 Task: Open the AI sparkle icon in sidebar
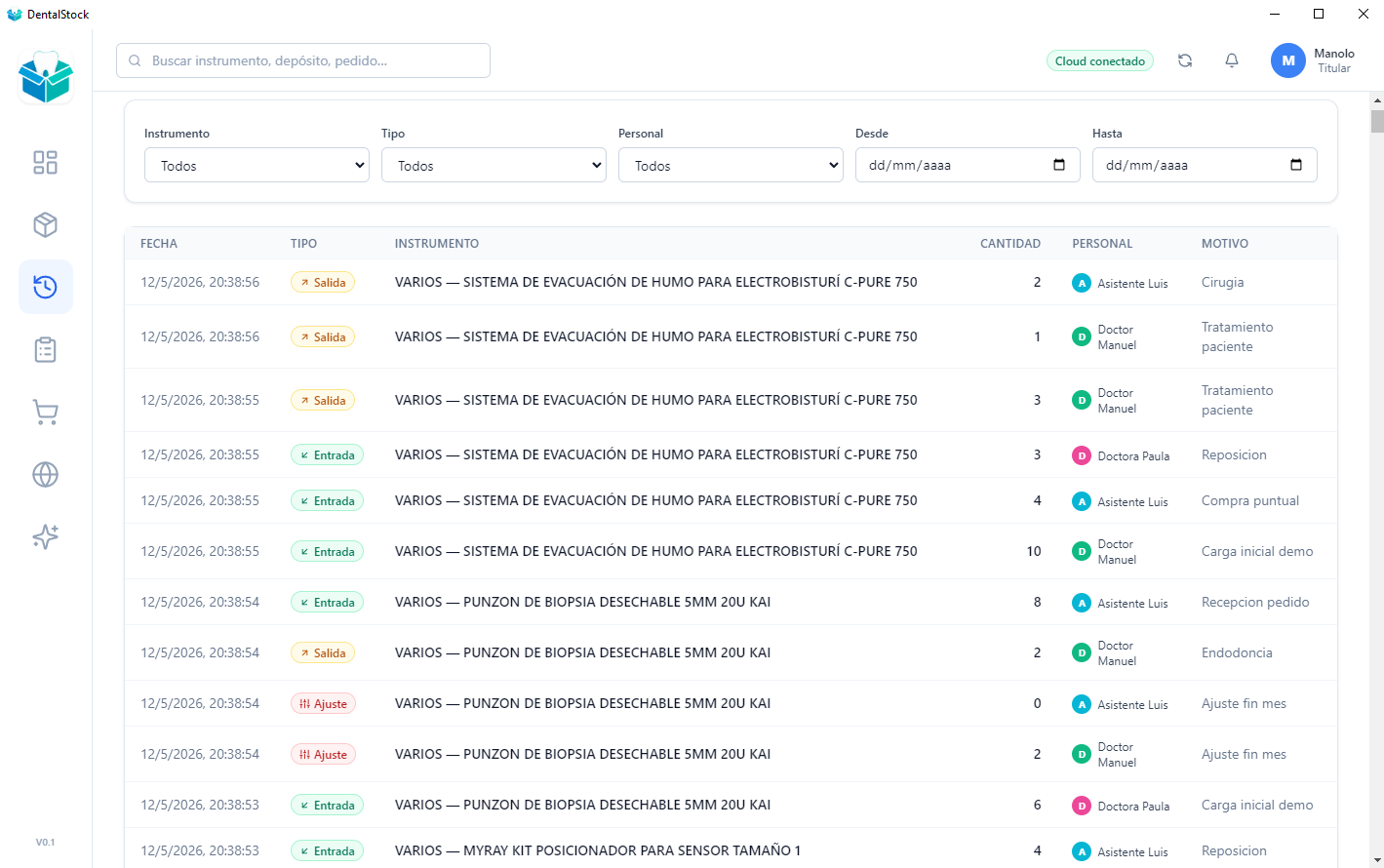point(46,536)
